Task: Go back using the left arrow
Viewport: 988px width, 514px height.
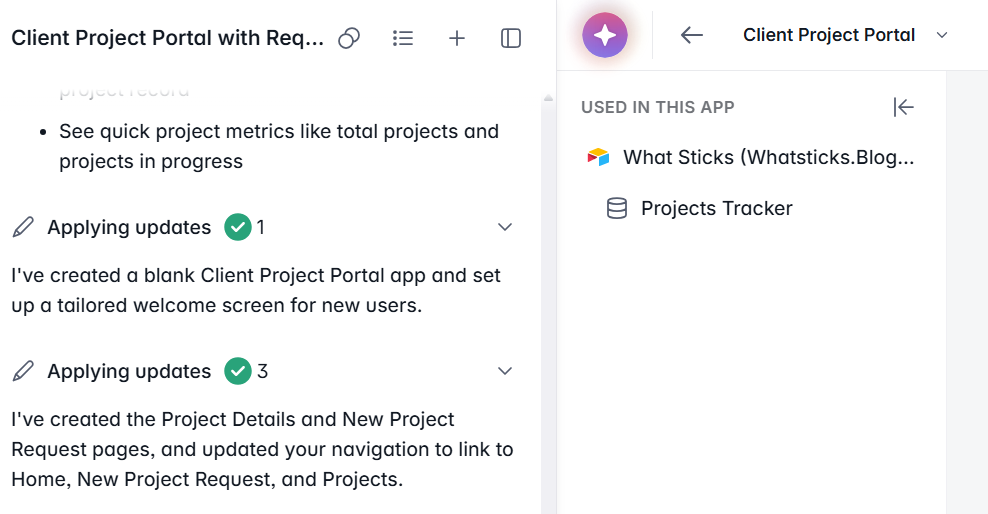Action: pyautogui.click(x=692, y=35)
